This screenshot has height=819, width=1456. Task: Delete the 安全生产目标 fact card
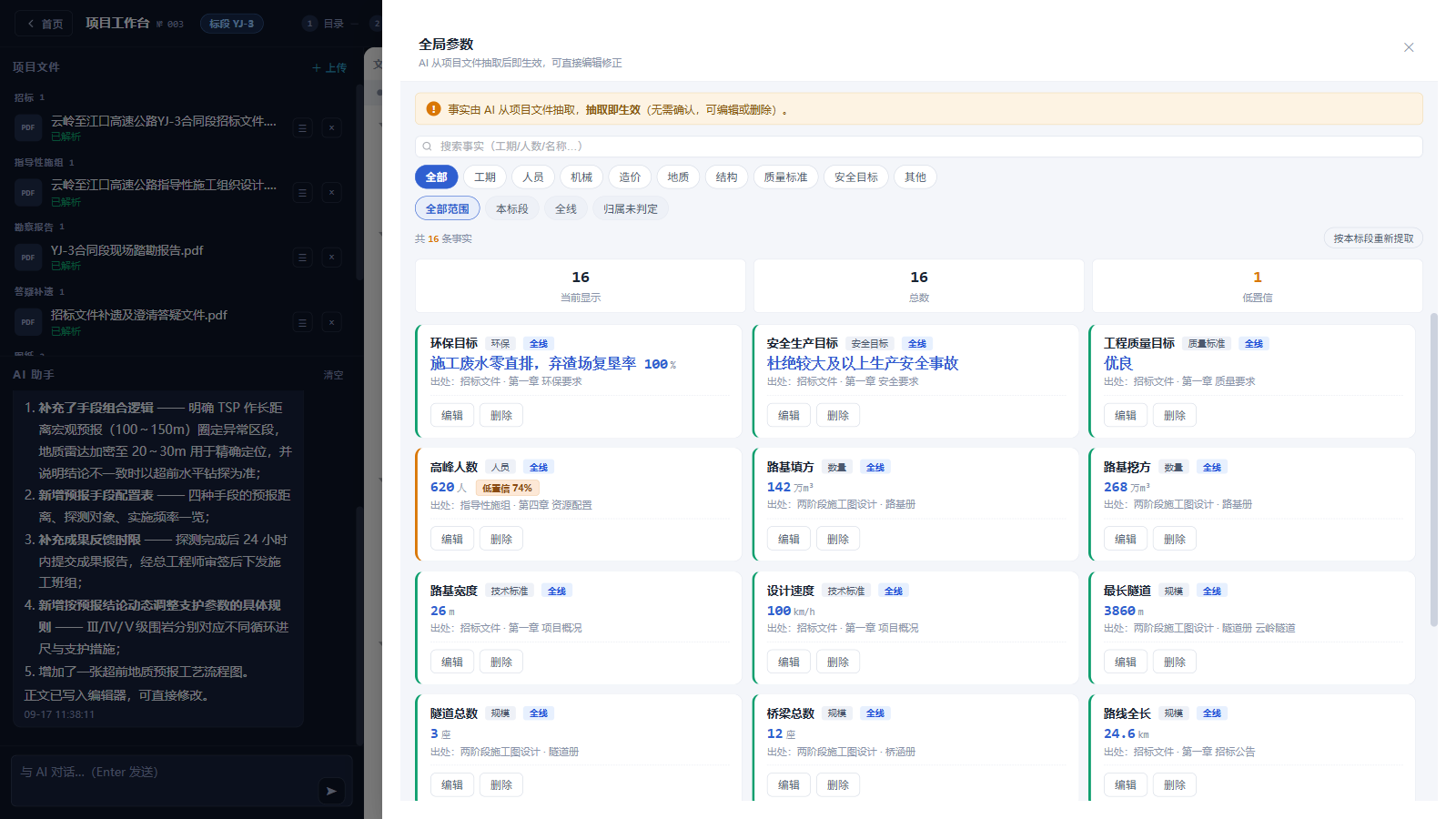(838, 416)
